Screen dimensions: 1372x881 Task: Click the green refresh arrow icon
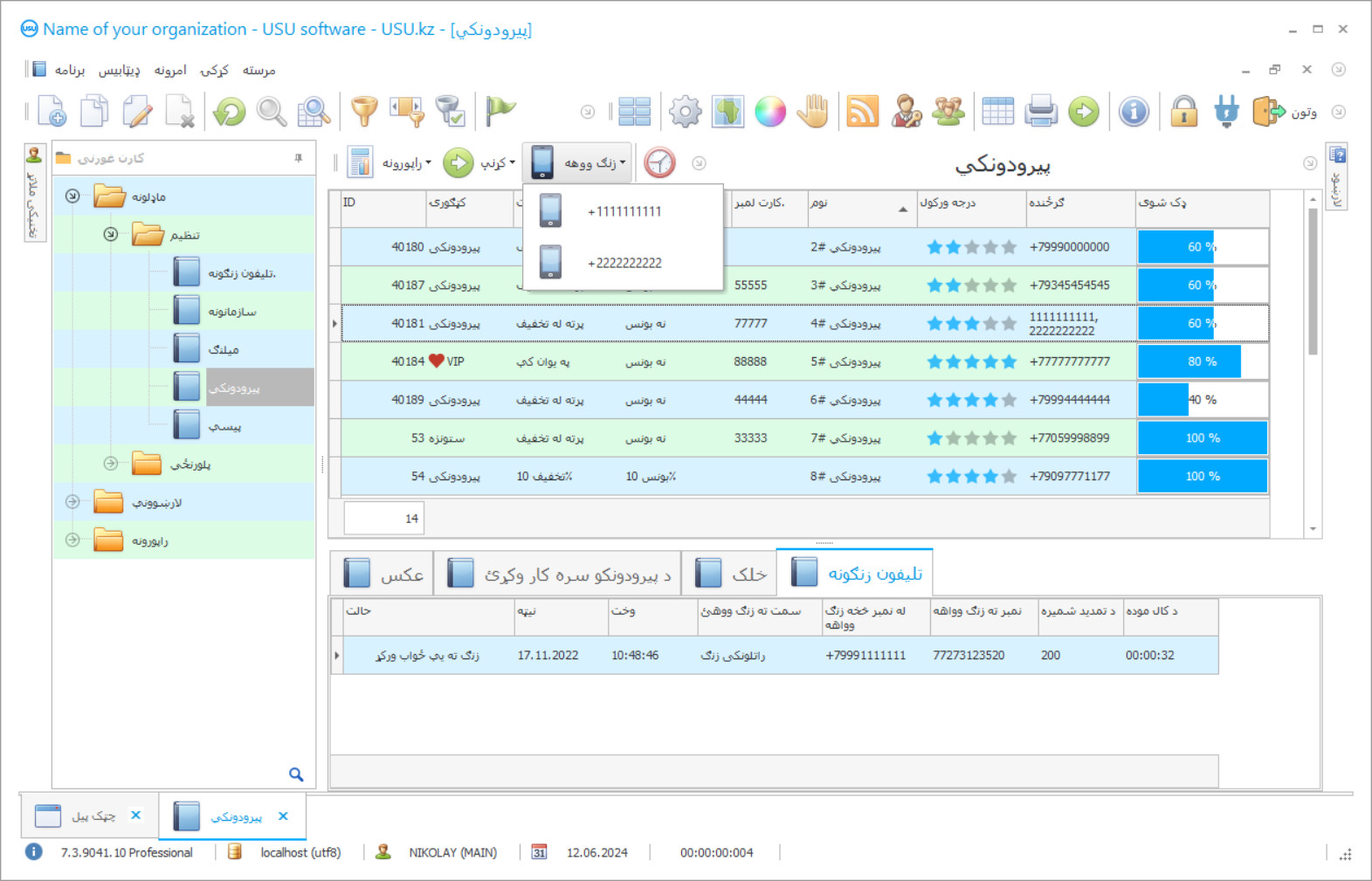click(230, 112)
